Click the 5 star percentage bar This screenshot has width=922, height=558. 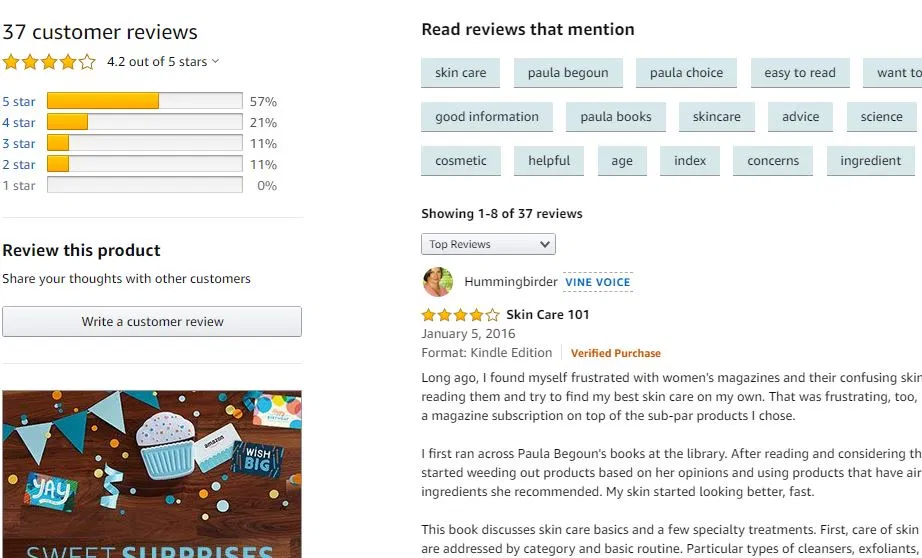(x=144, y=102)
